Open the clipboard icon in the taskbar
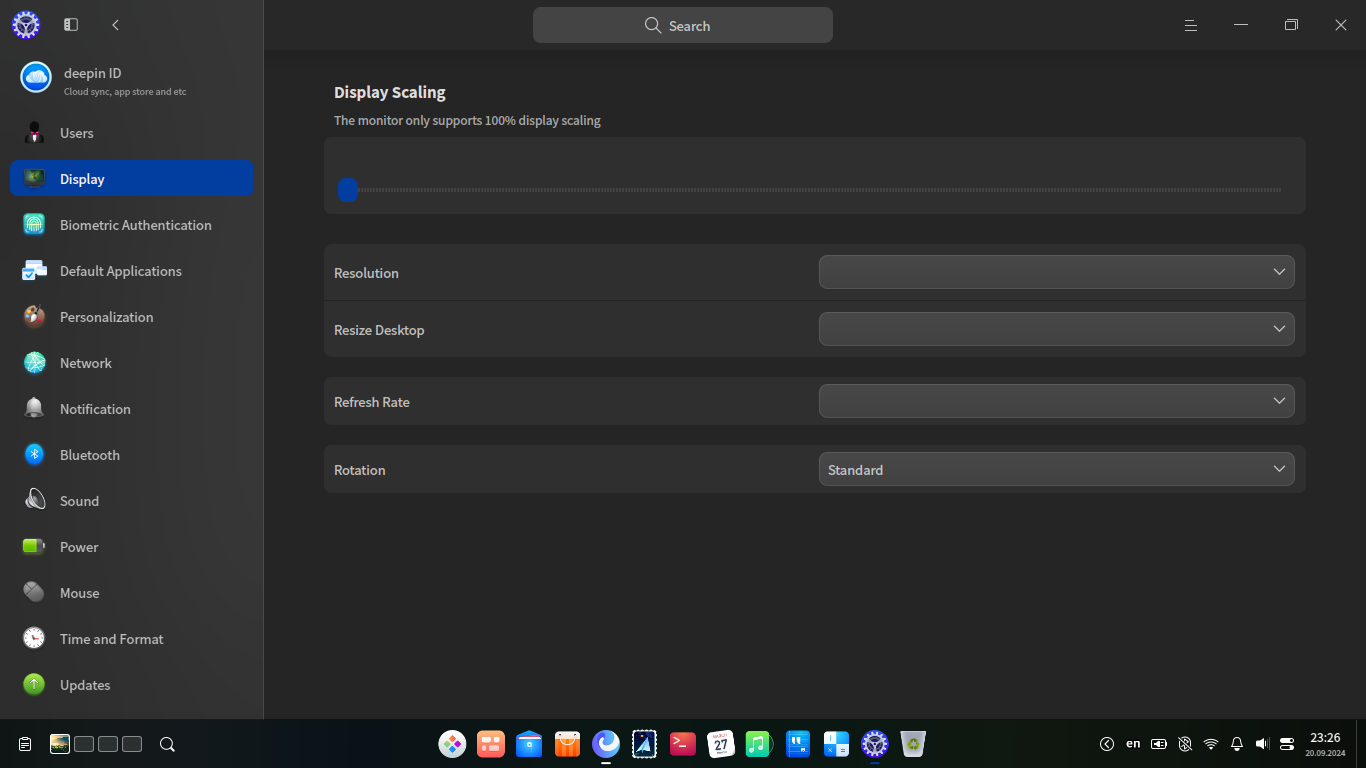This screenshot has width=1366, height=768. point(25,744)
